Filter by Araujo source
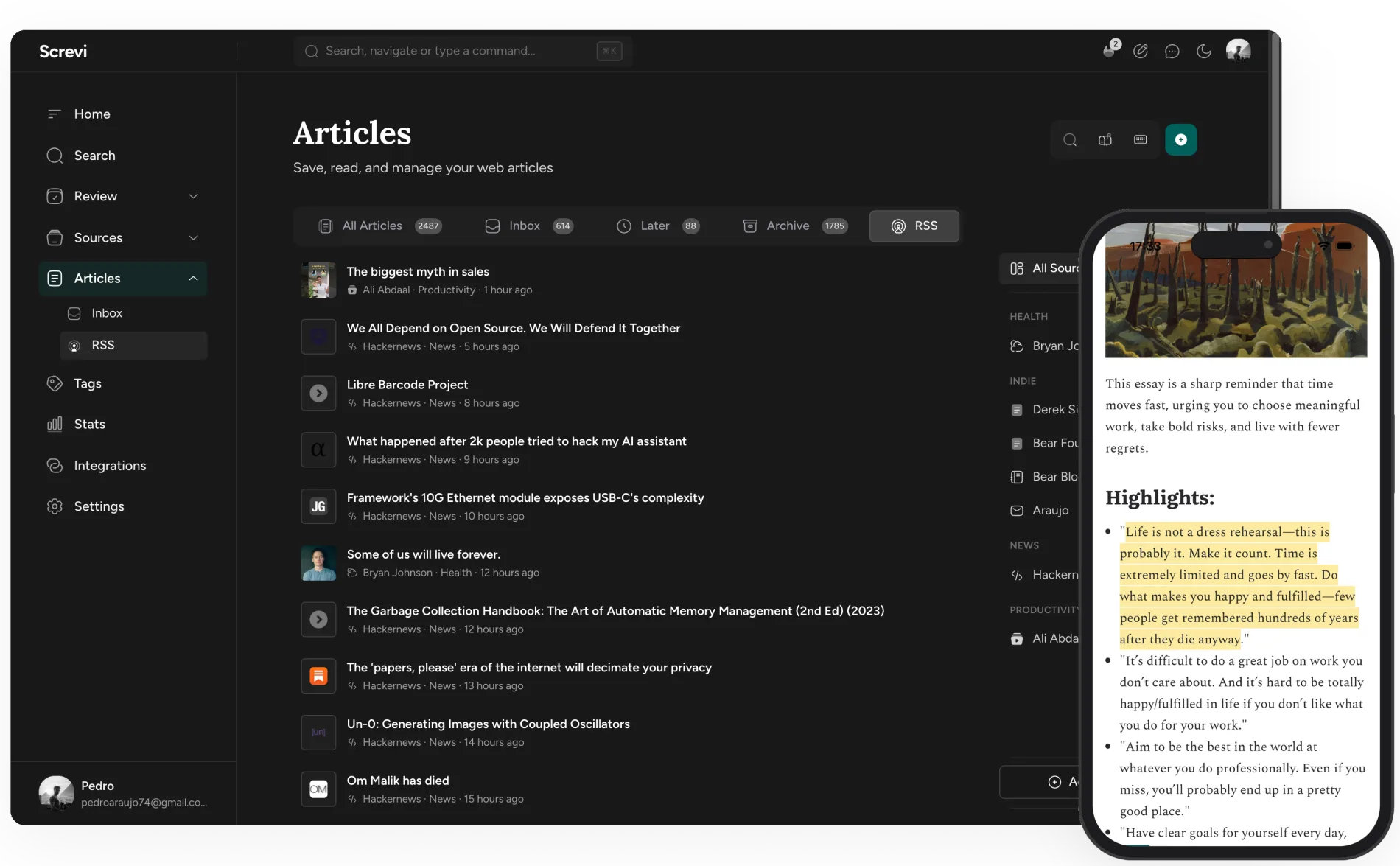The image size is (1400, 866). pos(1040,510)
